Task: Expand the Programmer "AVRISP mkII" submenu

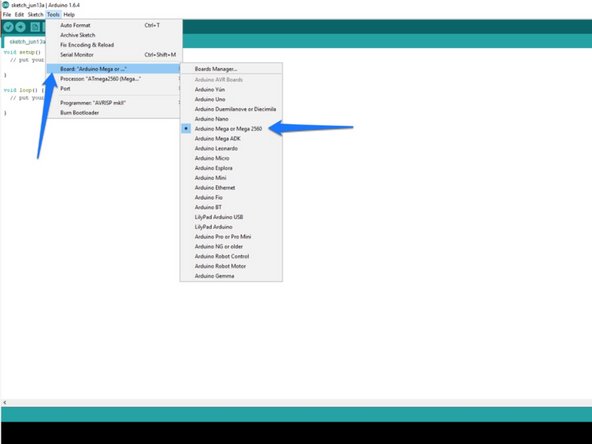Action: click(114, 103)
